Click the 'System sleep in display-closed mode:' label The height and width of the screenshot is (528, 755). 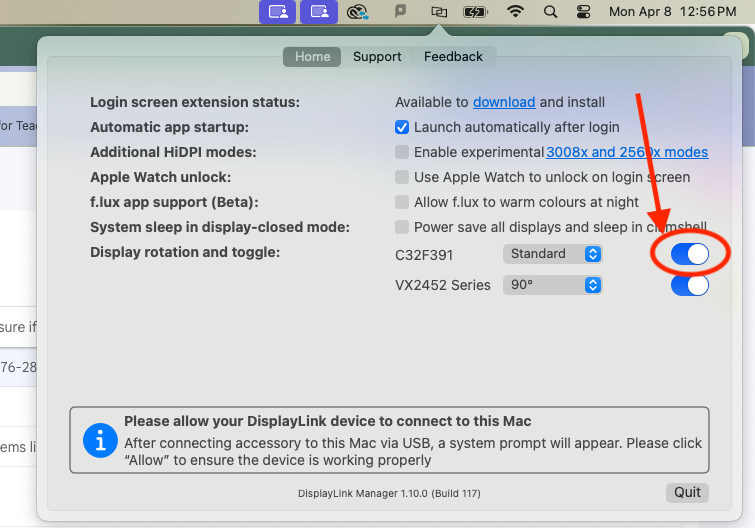(220, 227)
